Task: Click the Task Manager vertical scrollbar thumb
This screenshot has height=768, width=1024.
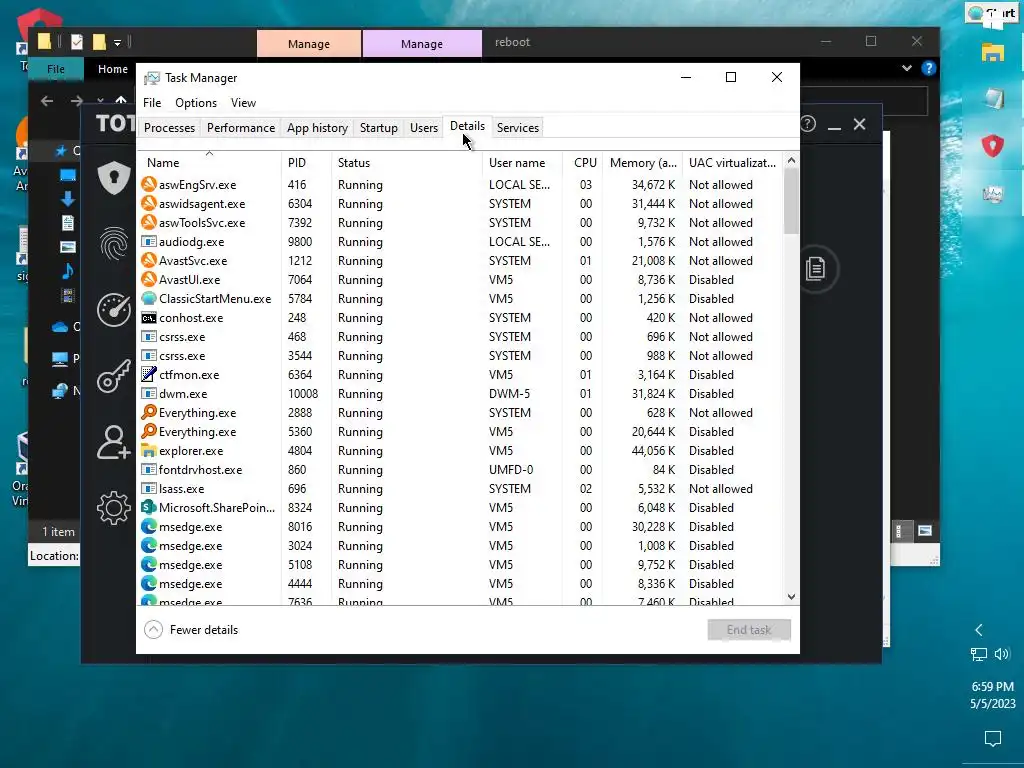Action: coord(792,201)
